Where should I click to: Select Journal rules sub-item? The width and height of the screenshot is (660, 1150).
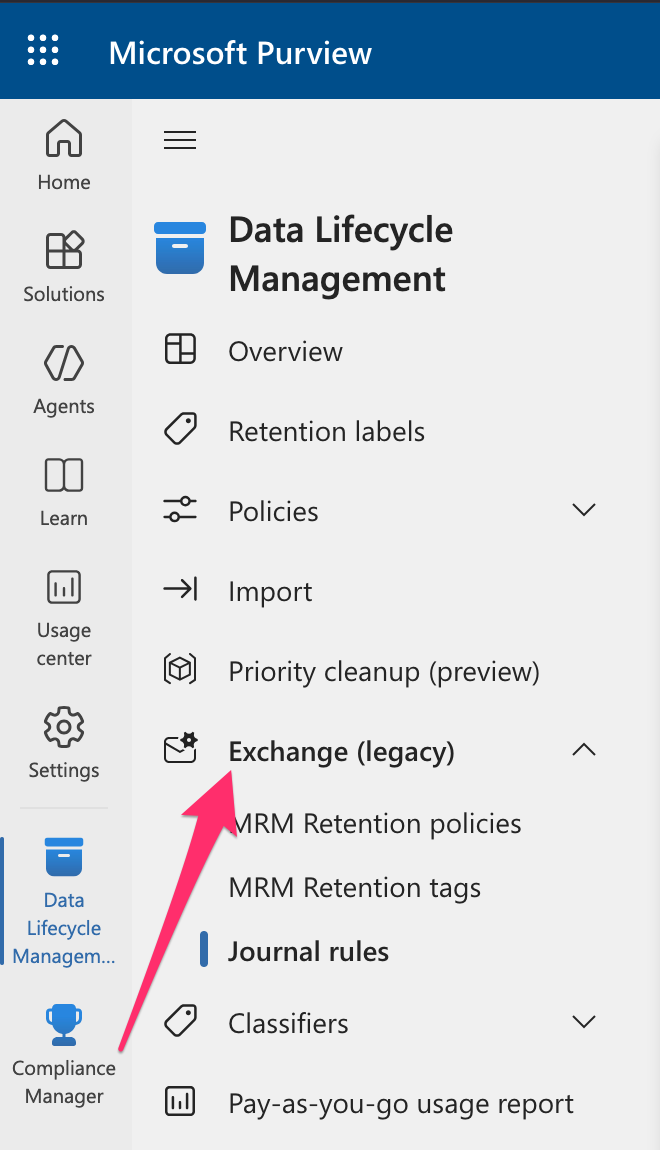pyautogui.click(x=309, y=951)
